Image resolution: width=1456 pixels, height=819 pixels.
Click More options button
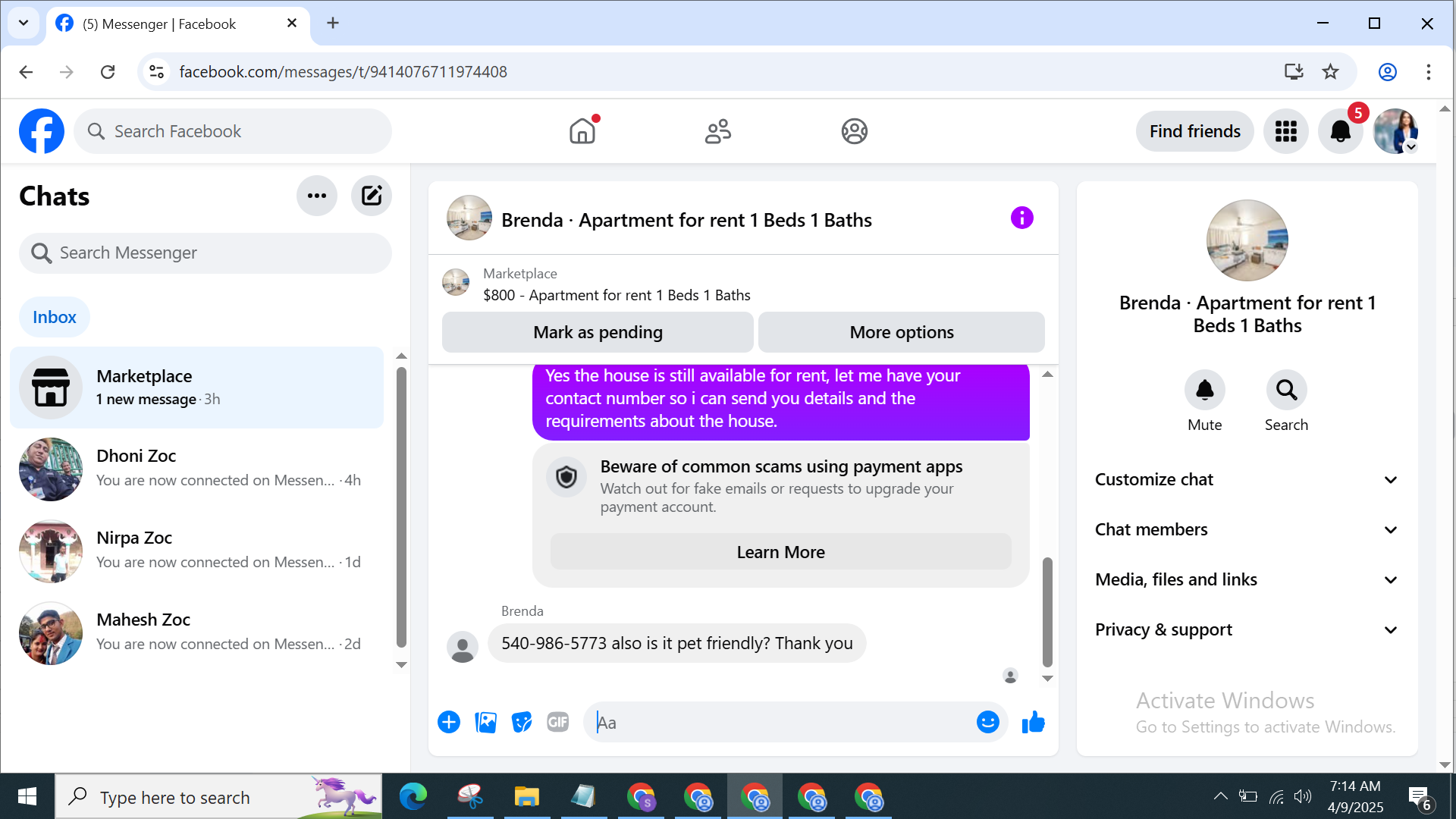pyautogui.click(x=902, y=332)
